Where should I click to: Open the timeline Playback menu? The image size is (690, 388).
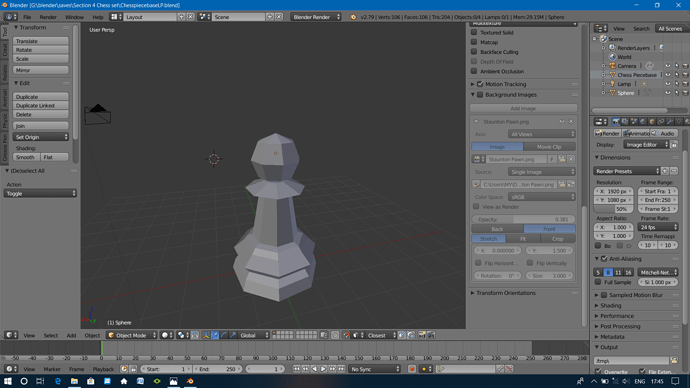(103, 369)
